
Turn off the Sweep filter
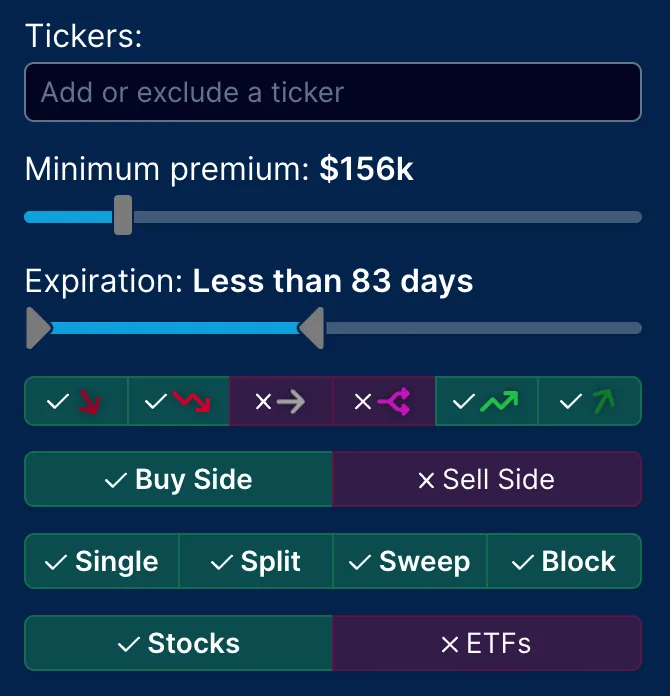pos(410,561)
